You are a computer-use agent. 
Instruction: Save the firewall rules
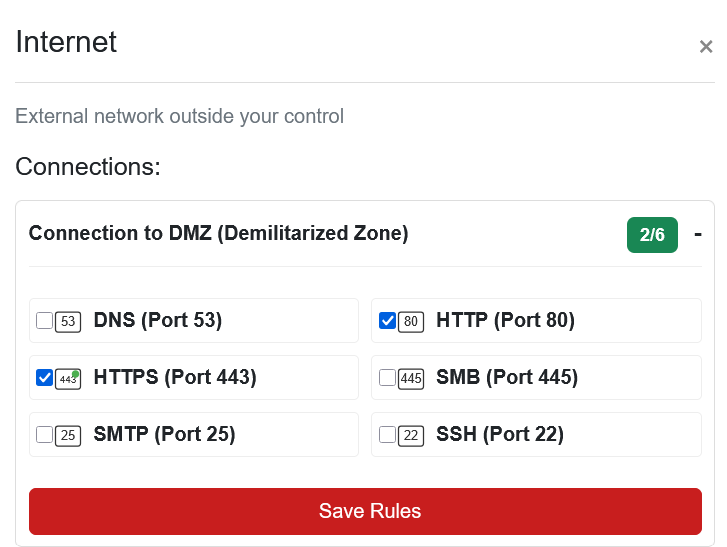[x=365, y=511]
